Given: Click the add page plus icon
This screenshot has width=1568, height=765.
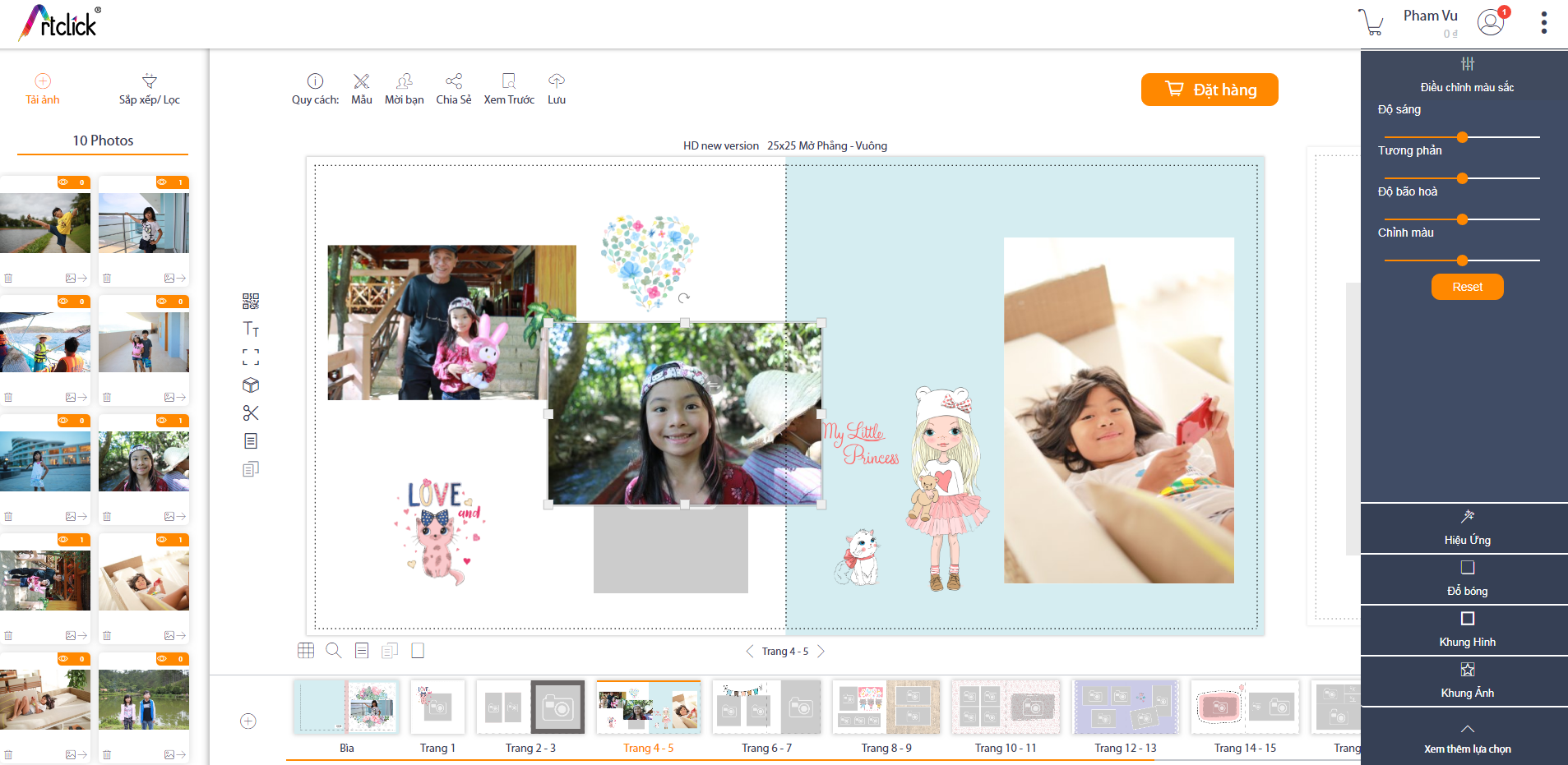Looking at the screenshot, I should 248,721.
